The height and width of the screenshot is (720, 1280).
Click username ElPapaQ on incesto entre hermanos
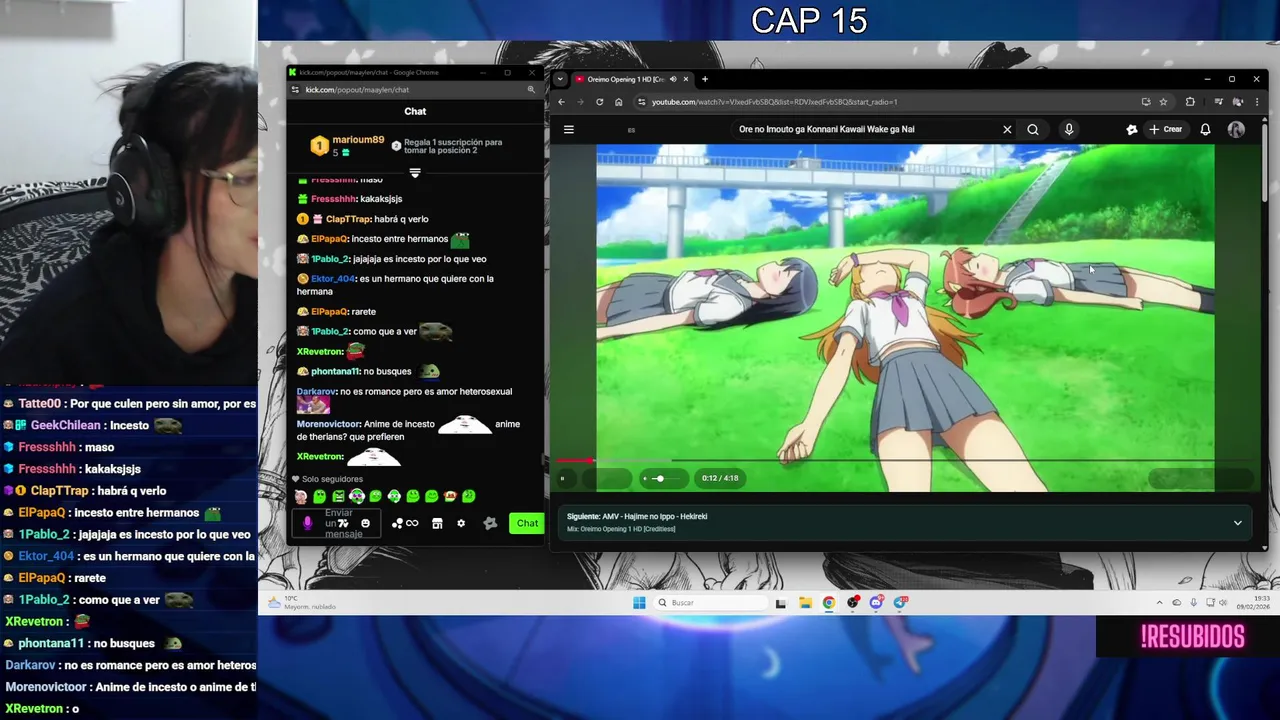point(329,239)
